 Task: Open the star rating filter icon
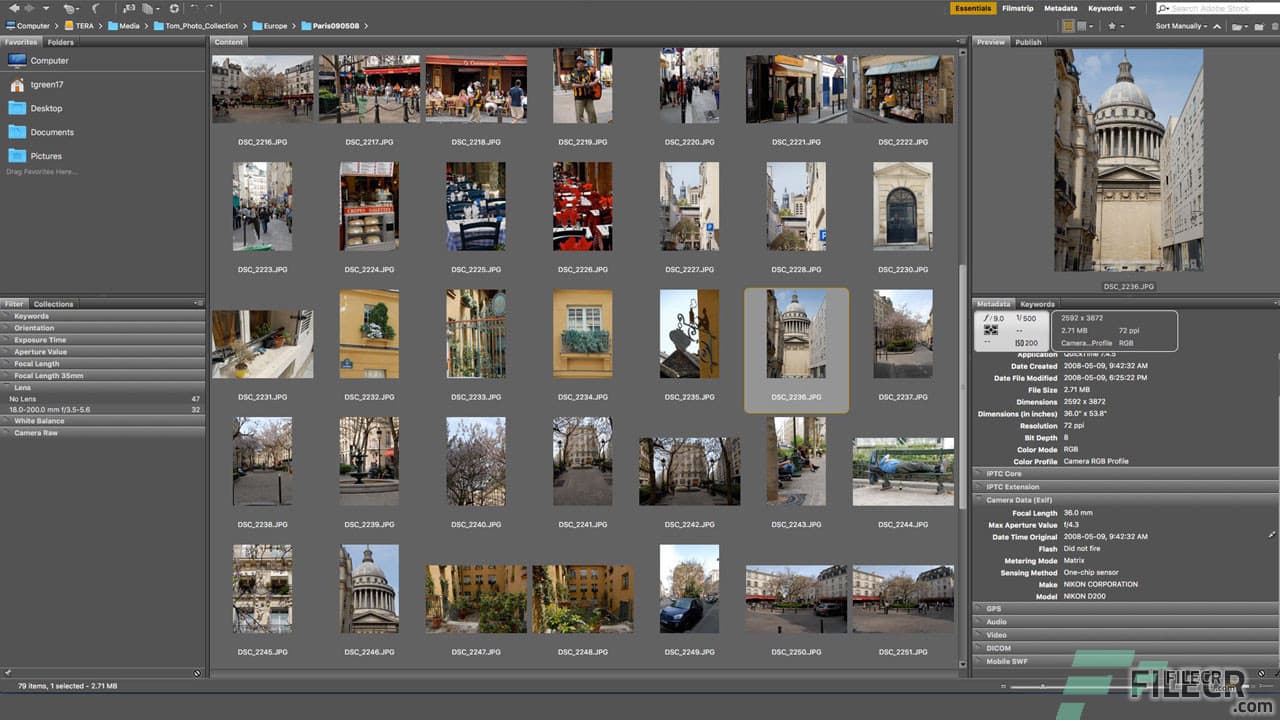pyautogui.click(x=1112, y=26)
